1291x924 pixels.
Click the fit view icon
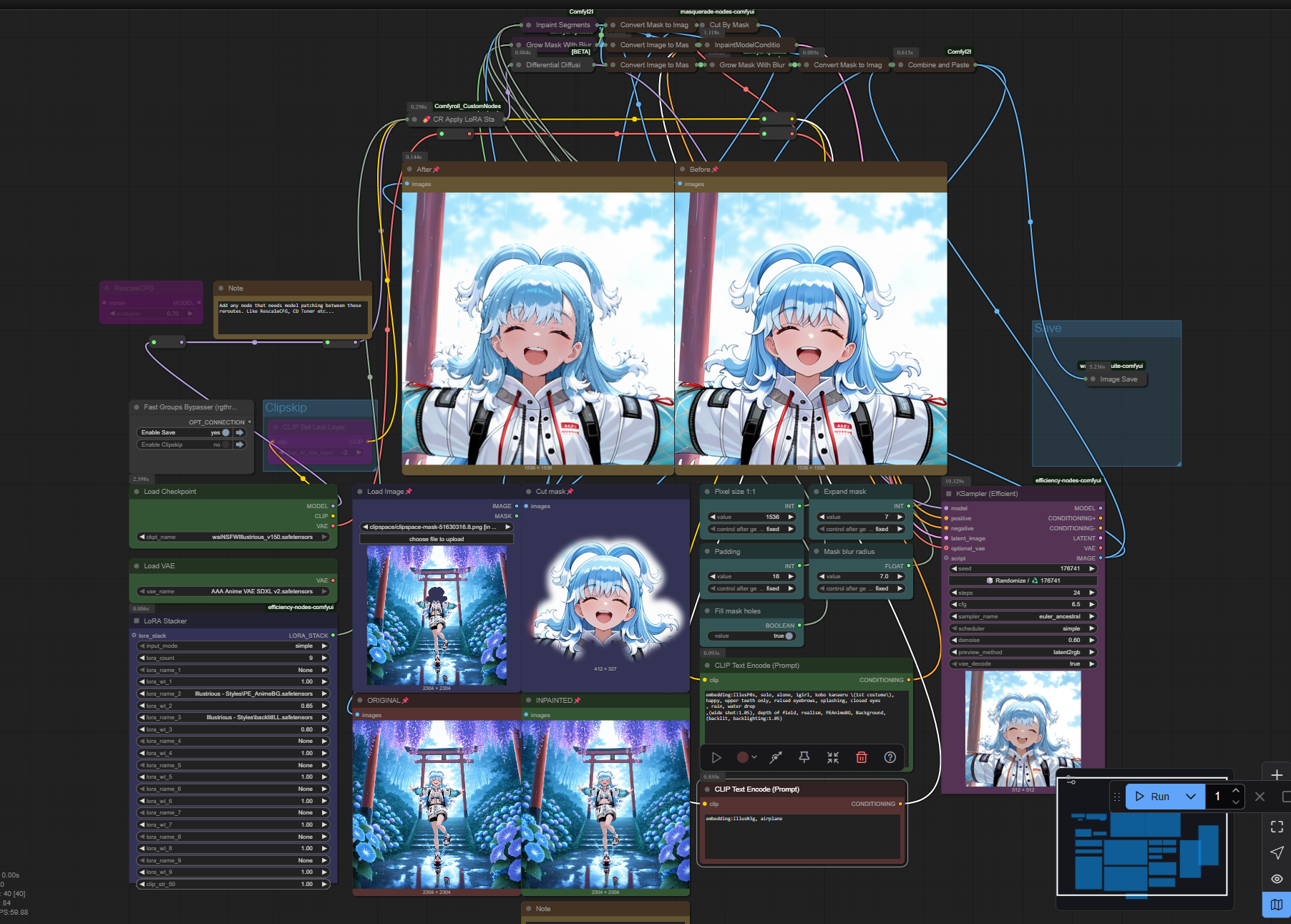pos(1277,827)
